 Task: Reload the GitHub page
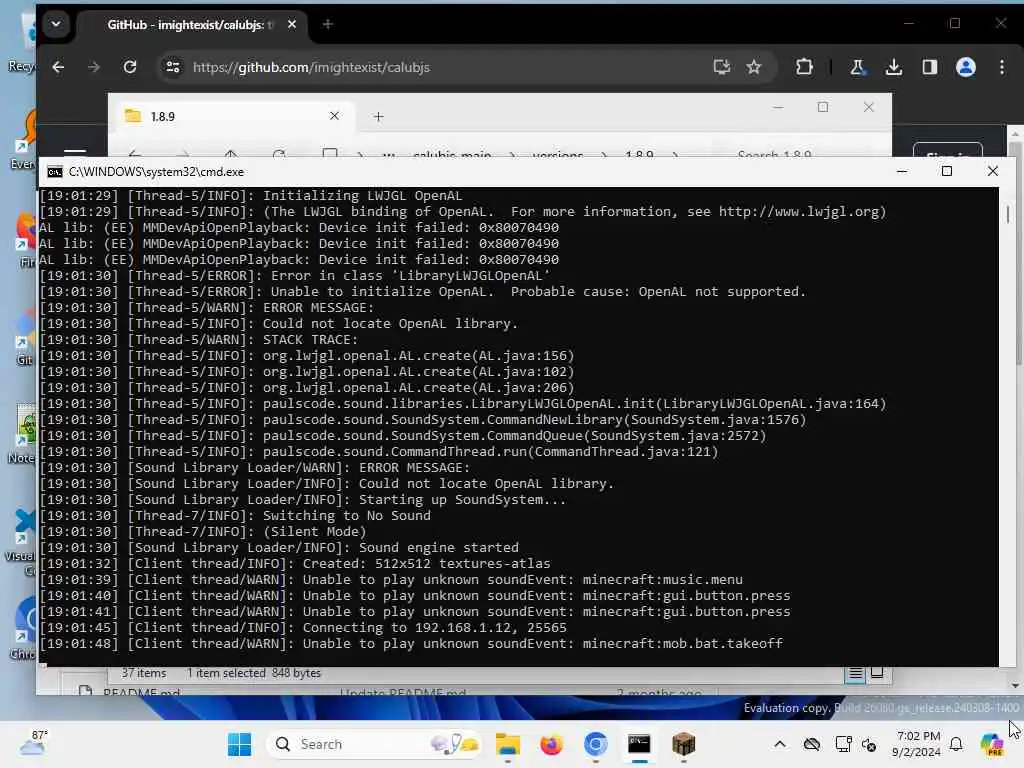point(130,67)
